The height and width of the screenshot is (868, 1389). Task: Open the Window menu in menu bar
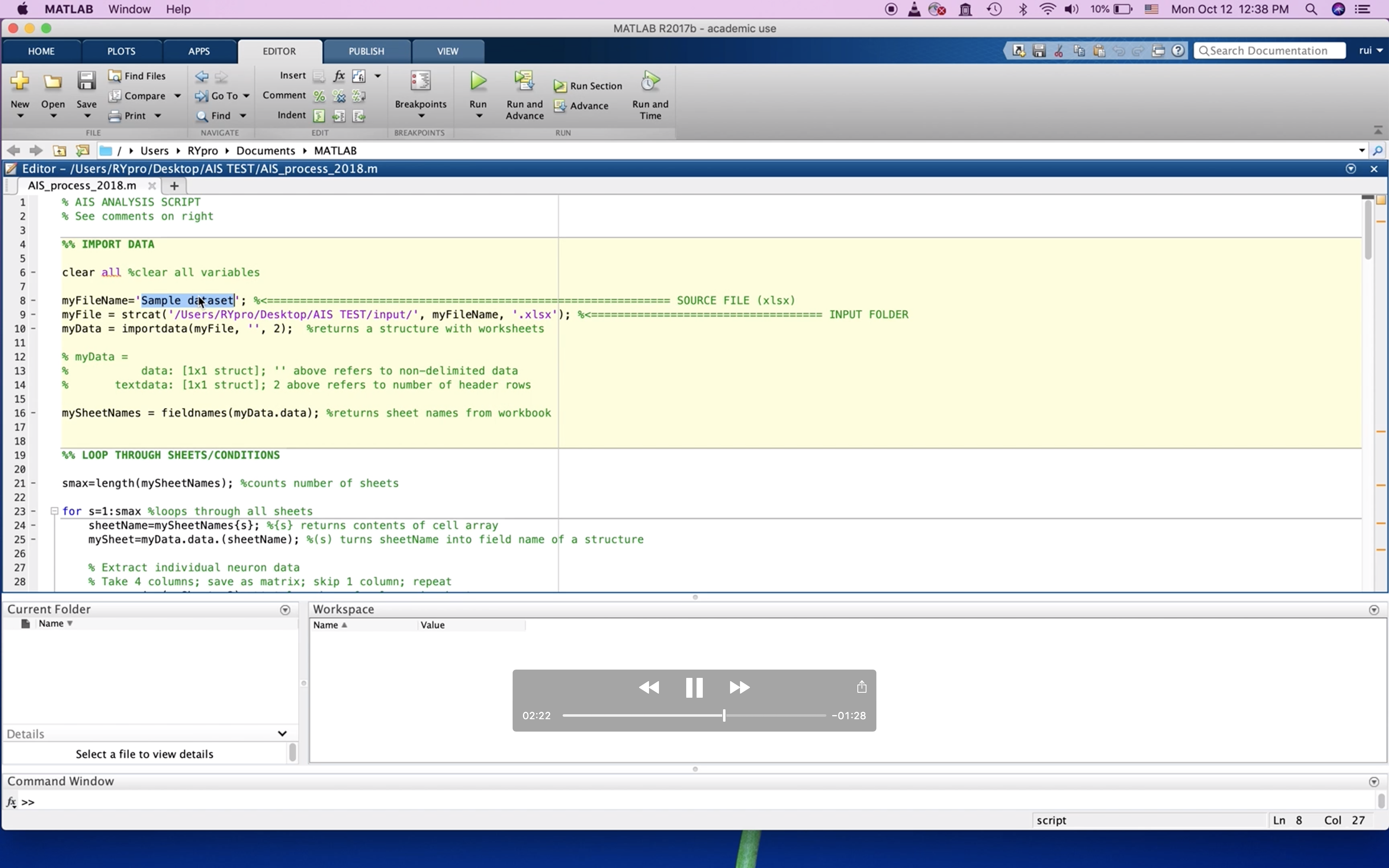(130, 9)
